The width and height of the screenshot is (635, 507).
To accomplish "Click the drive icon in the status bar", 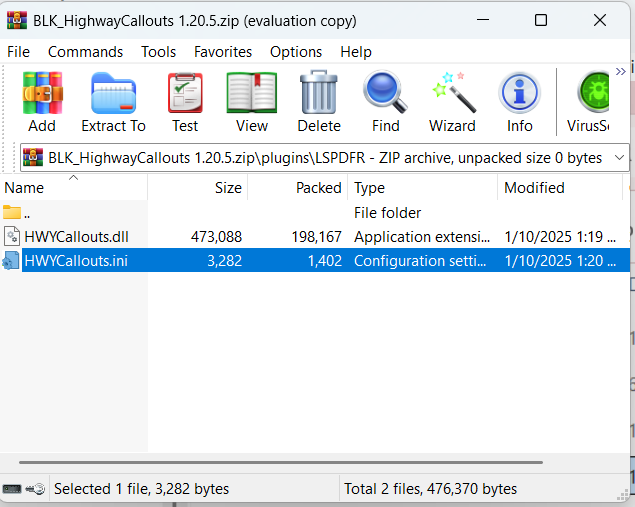I will (12, 489).
